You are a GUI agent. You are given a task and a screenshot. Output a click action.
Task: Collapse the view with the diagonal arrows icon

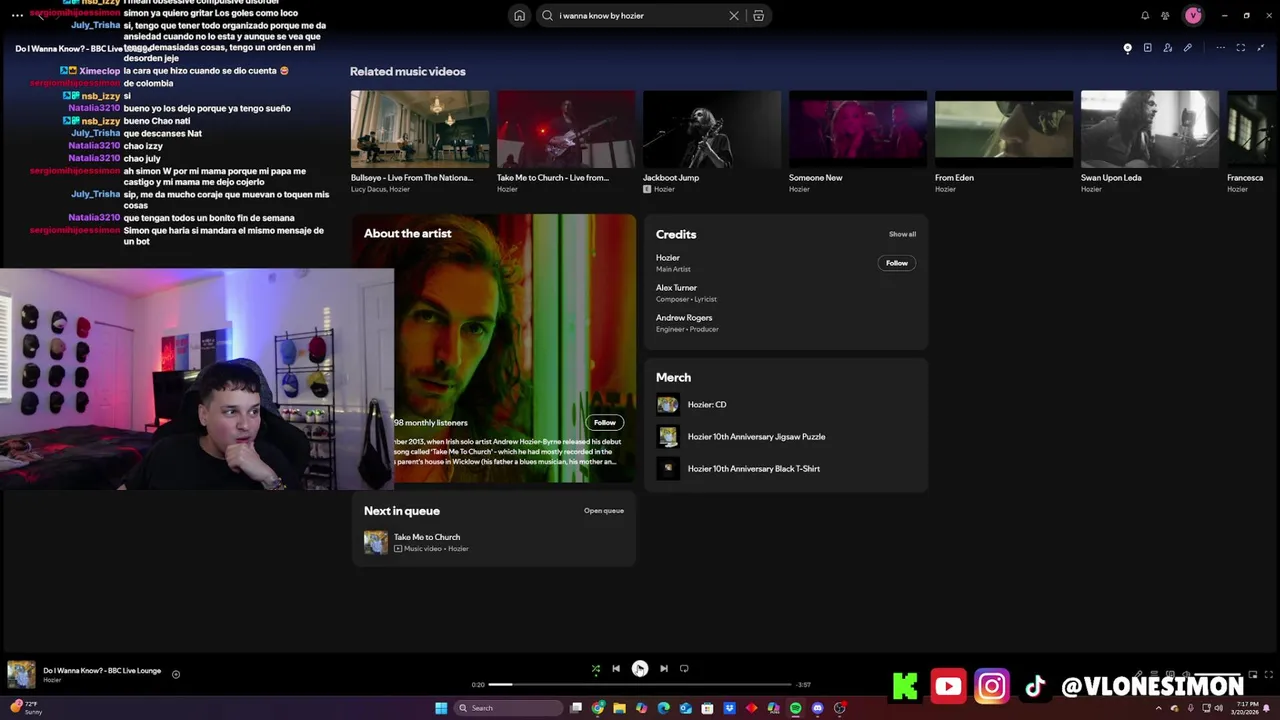(1261, 48)
